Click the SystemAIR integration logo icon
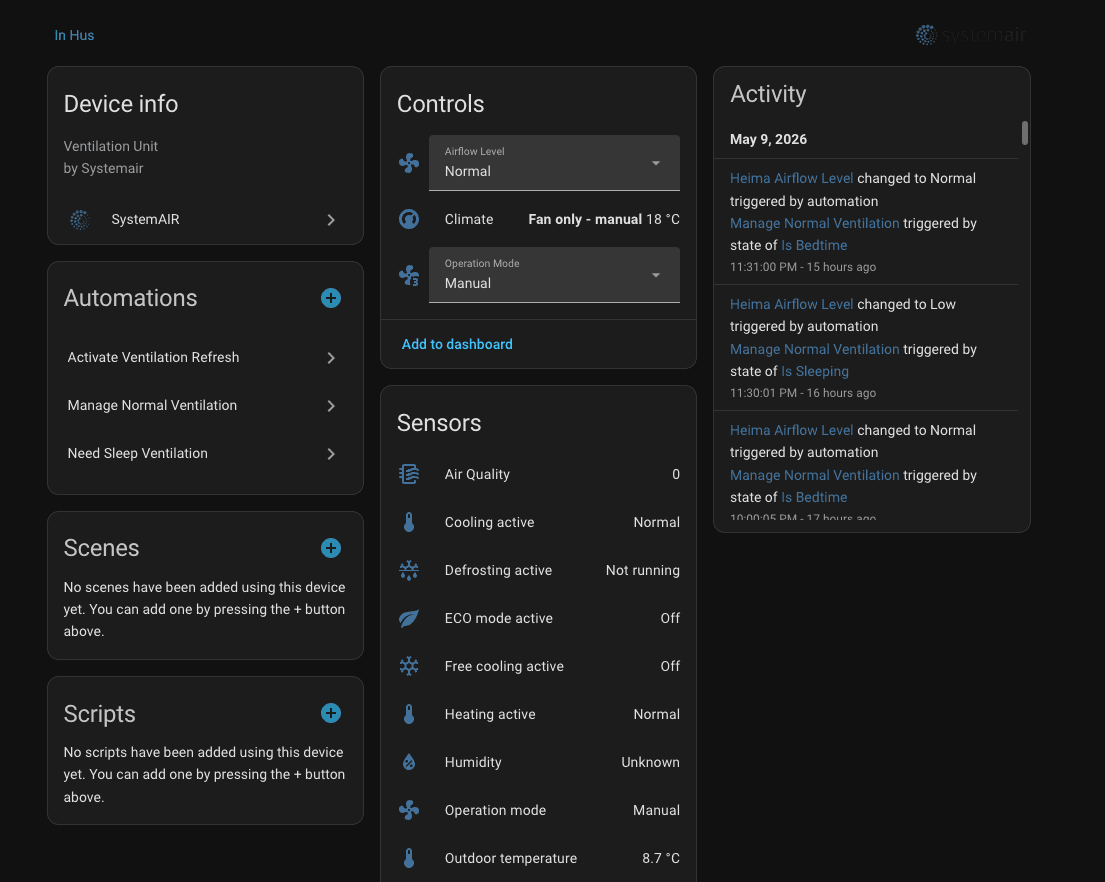This screenshot has height=882, width=1105. 80,220
